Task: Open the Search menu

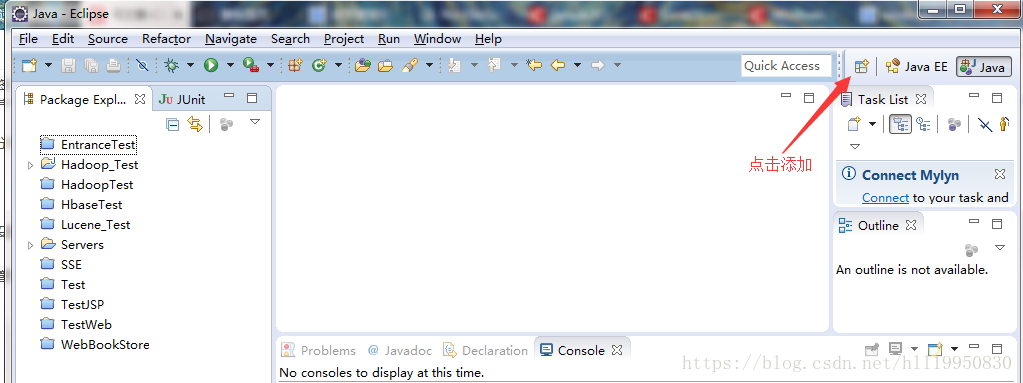Action: [290, 39]
